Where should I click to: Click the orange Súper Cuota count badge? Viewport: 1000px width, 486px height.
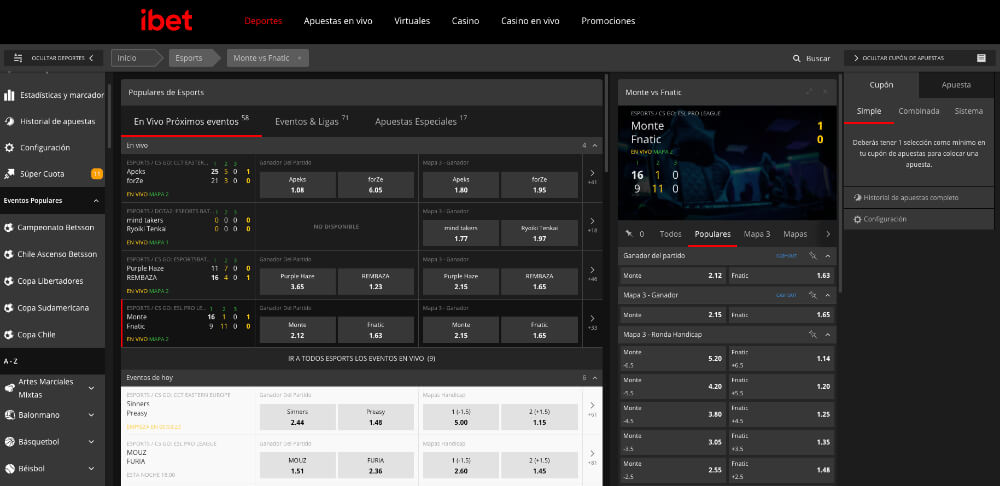pos(97,173)
